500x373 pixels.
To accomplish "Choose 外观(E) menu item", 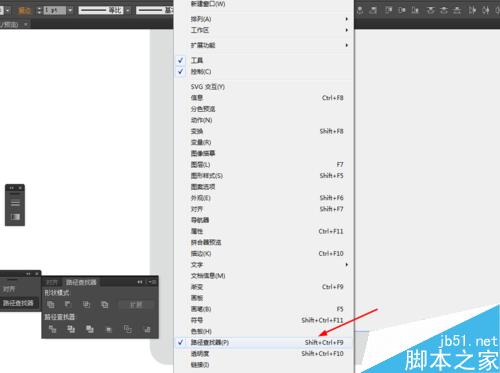I will pyautogui.click(x=264, y=198).
